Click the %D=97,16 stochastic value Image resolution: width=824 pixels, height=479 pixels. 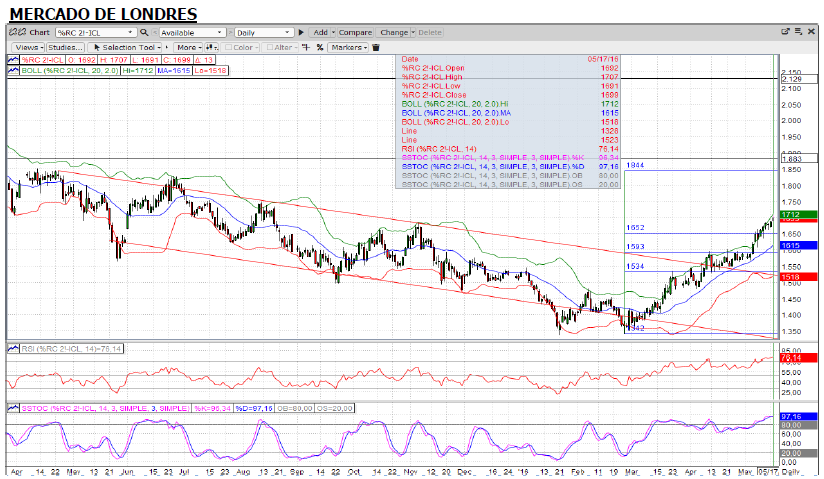tap(254, 408)
